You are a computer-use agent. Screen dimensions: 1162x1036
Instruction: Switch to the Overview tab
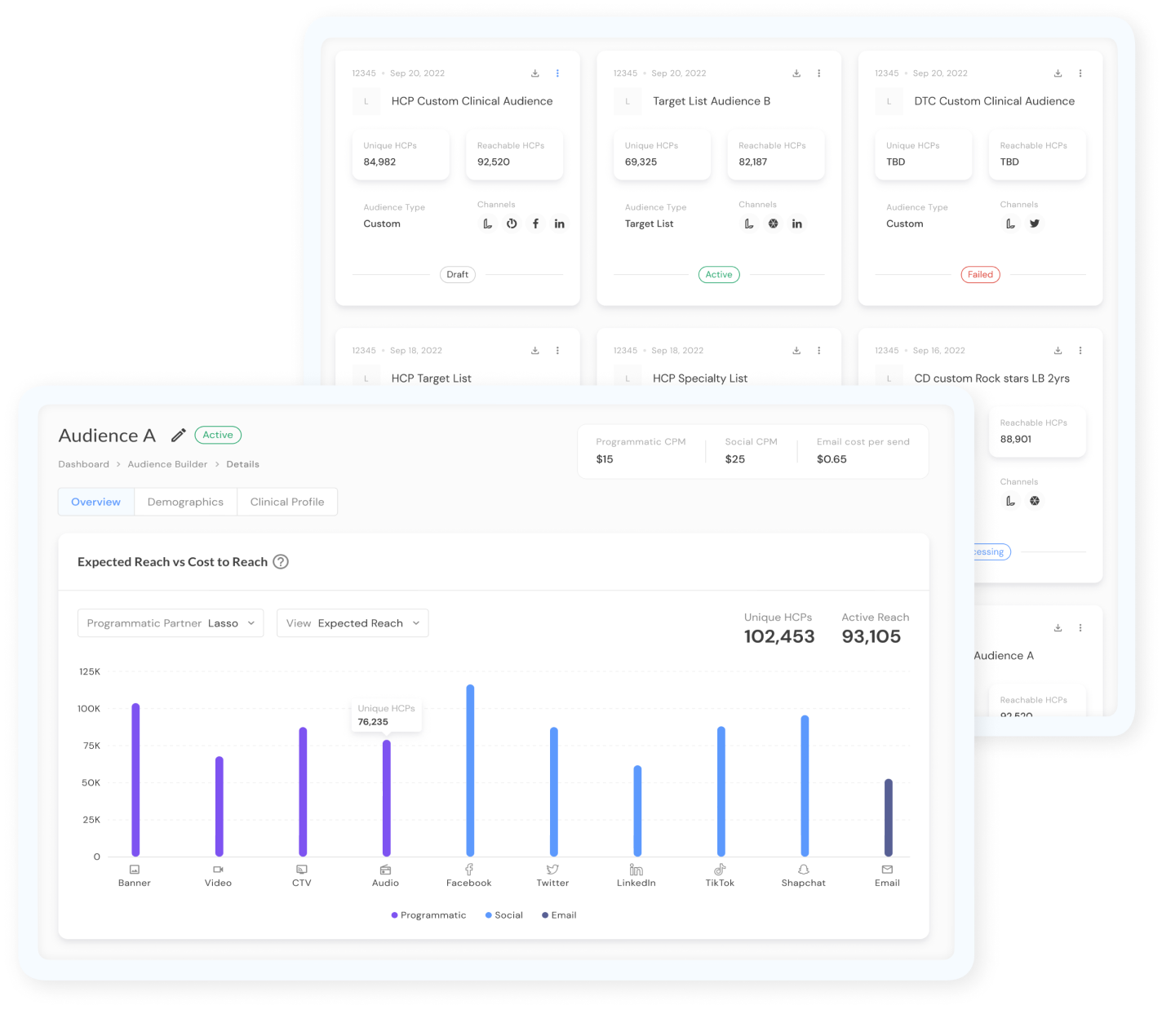click(96, 502)
